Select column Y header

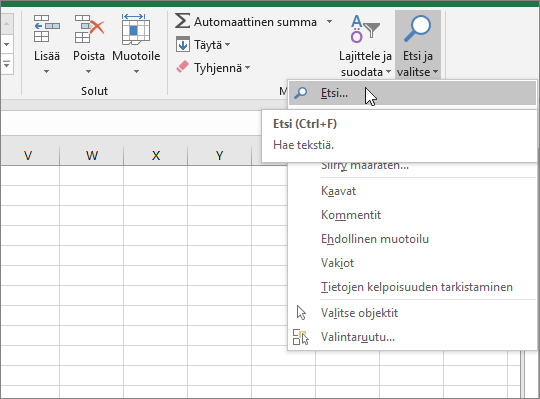(x=219, y=156)
